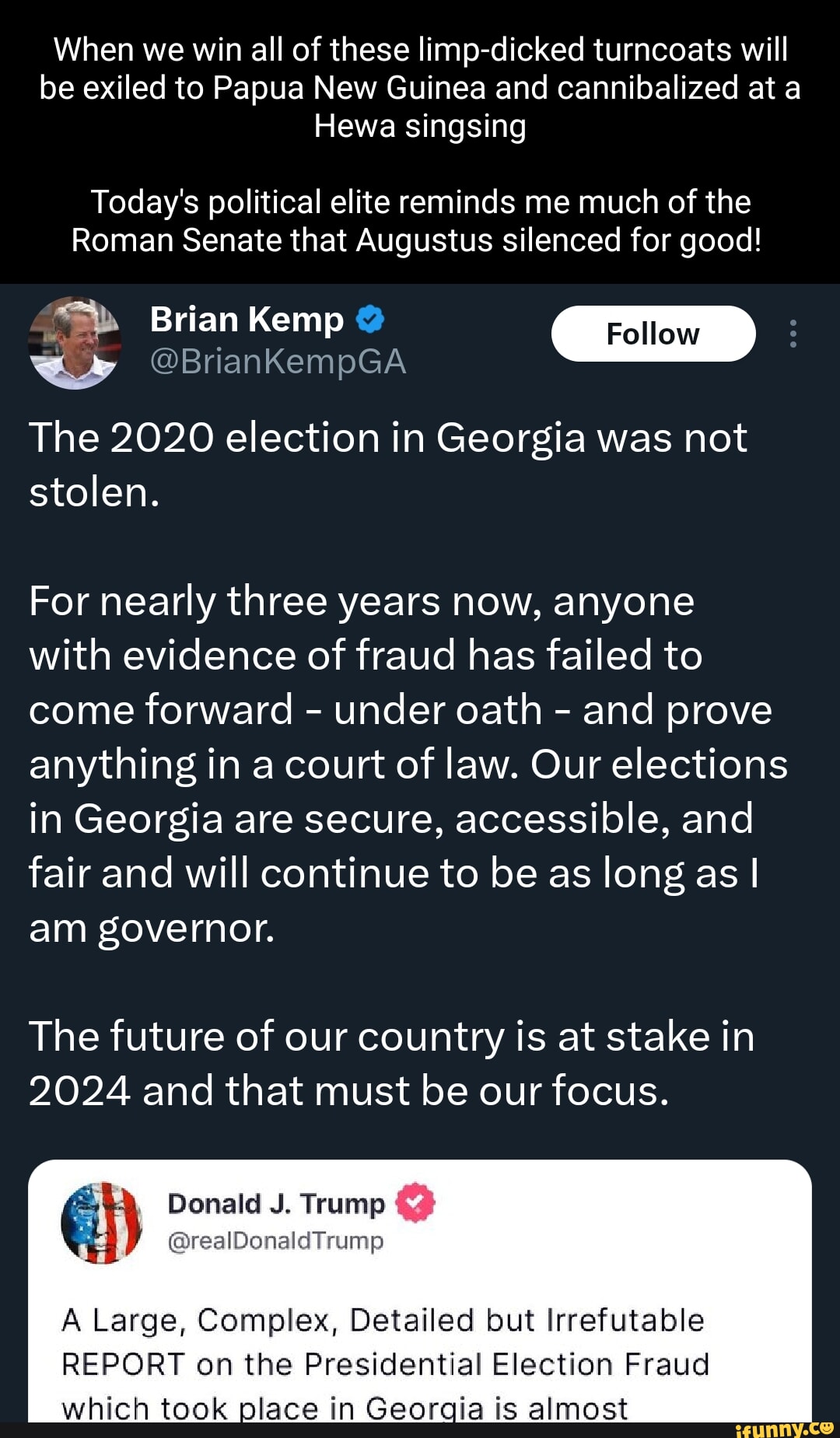Open Brian Kemp's profile picture
Viewport: 840px width, 1438px height.
click(x=75, y=342)
